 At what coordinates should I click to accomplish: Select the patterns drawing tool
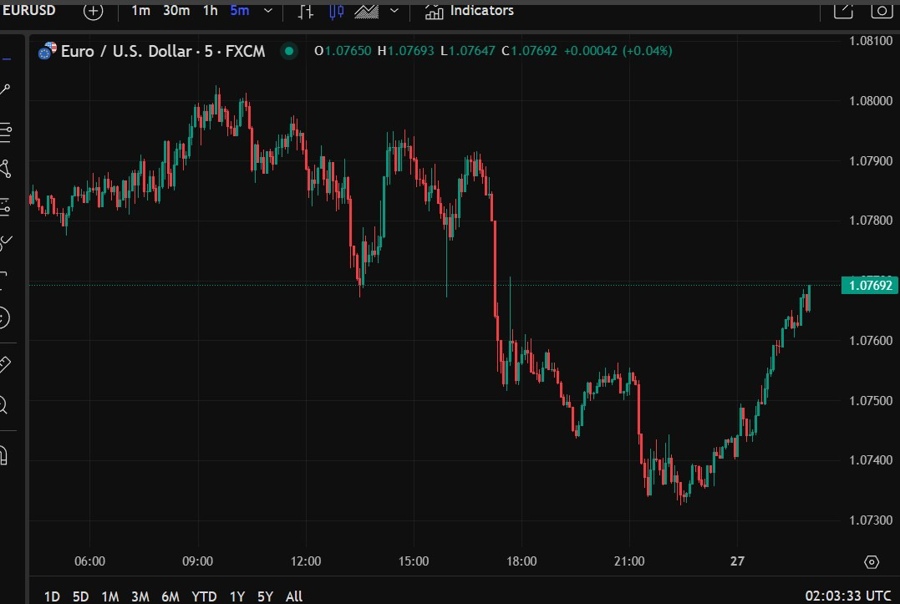[x=5, y=168]
